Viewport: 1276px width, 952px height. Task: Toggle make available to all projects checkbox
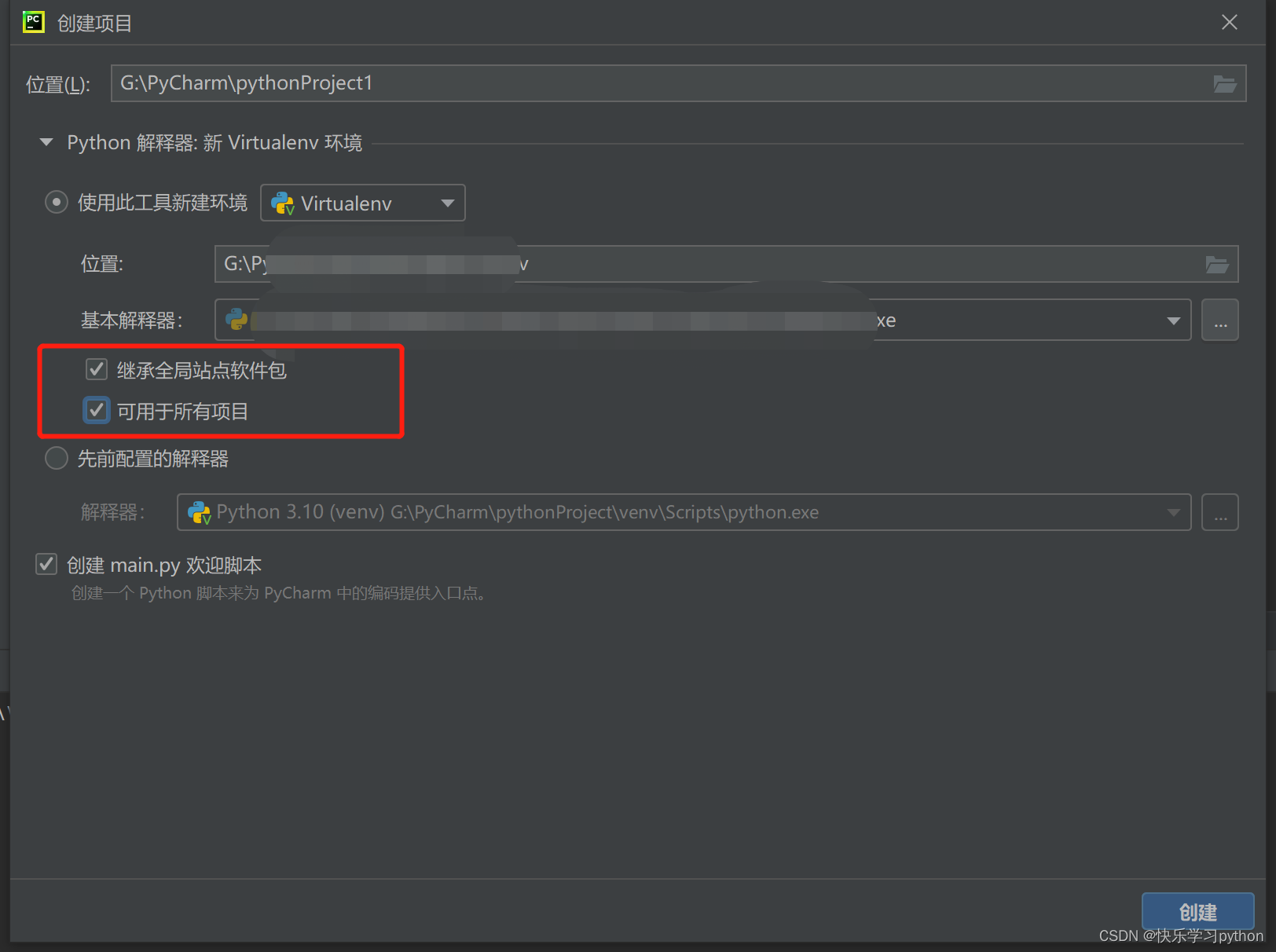[x=97, y=410]
